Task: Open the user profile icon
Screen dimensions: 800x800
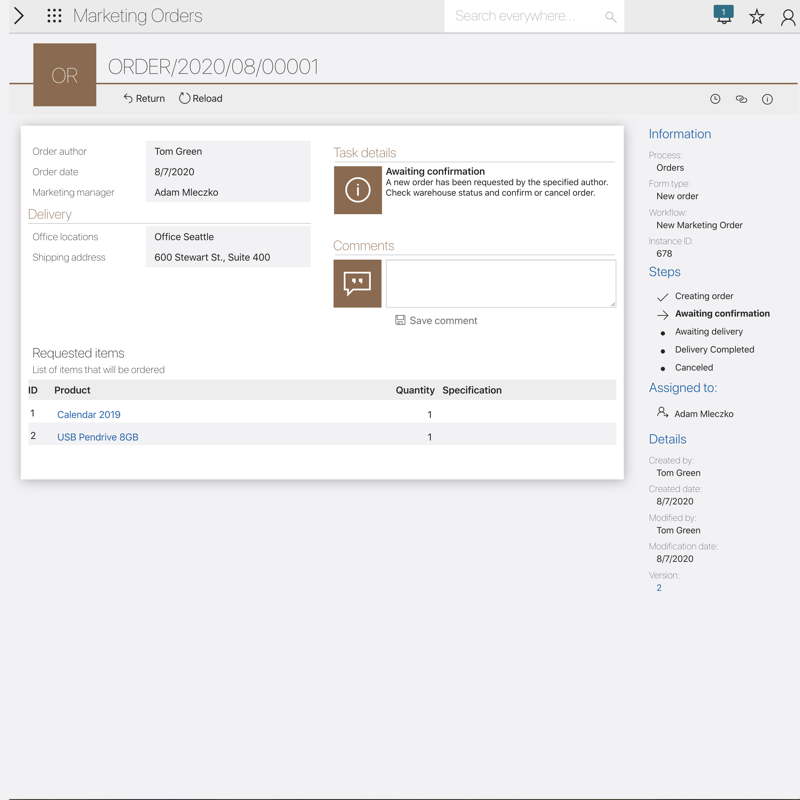Action: click(788, 17)
